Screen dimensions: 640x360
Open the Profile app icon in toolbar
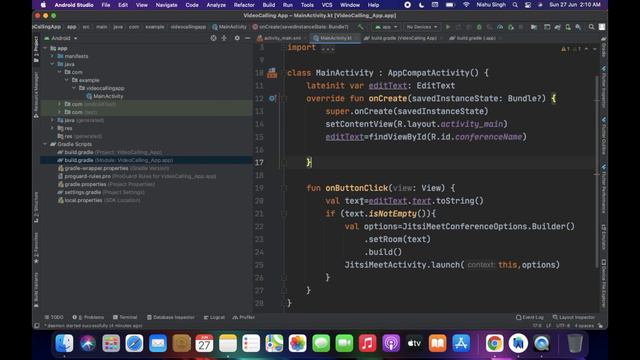tap(500, 27)
